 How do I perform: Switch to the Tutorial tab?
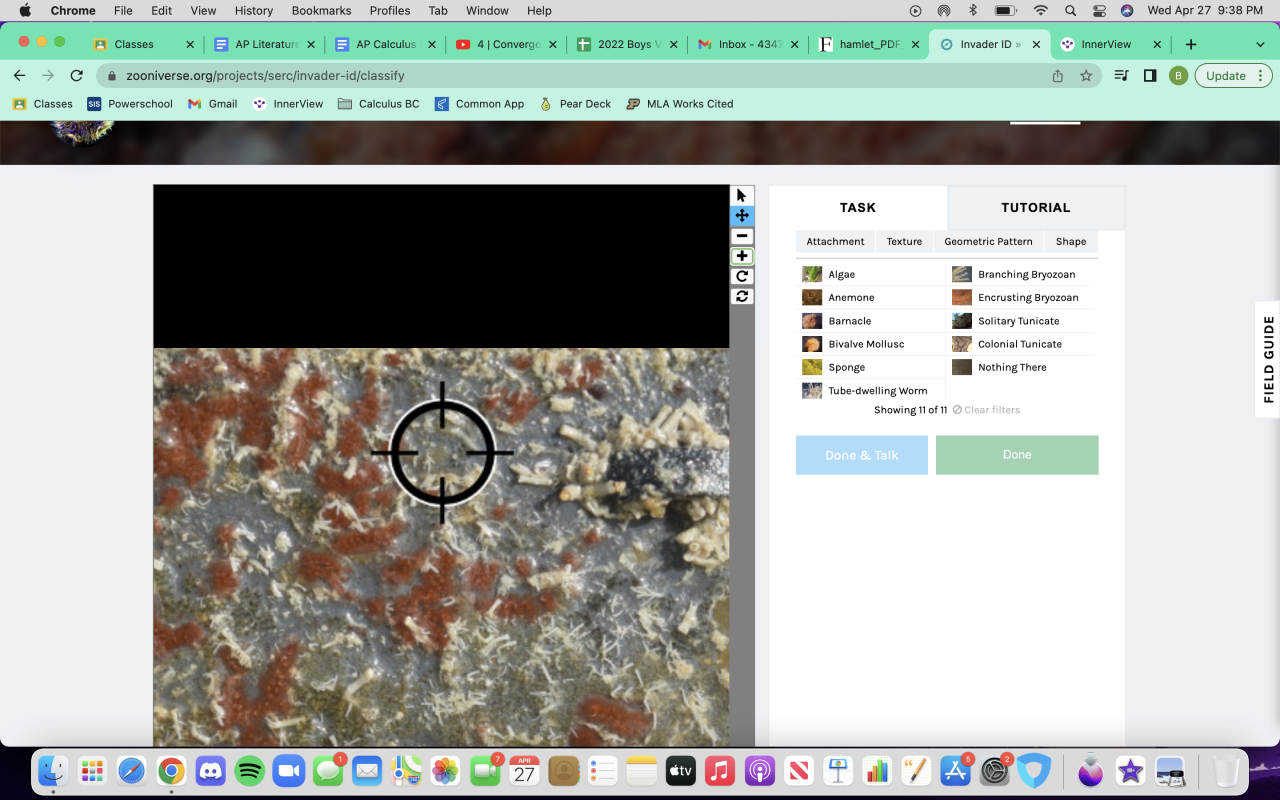1035,208
